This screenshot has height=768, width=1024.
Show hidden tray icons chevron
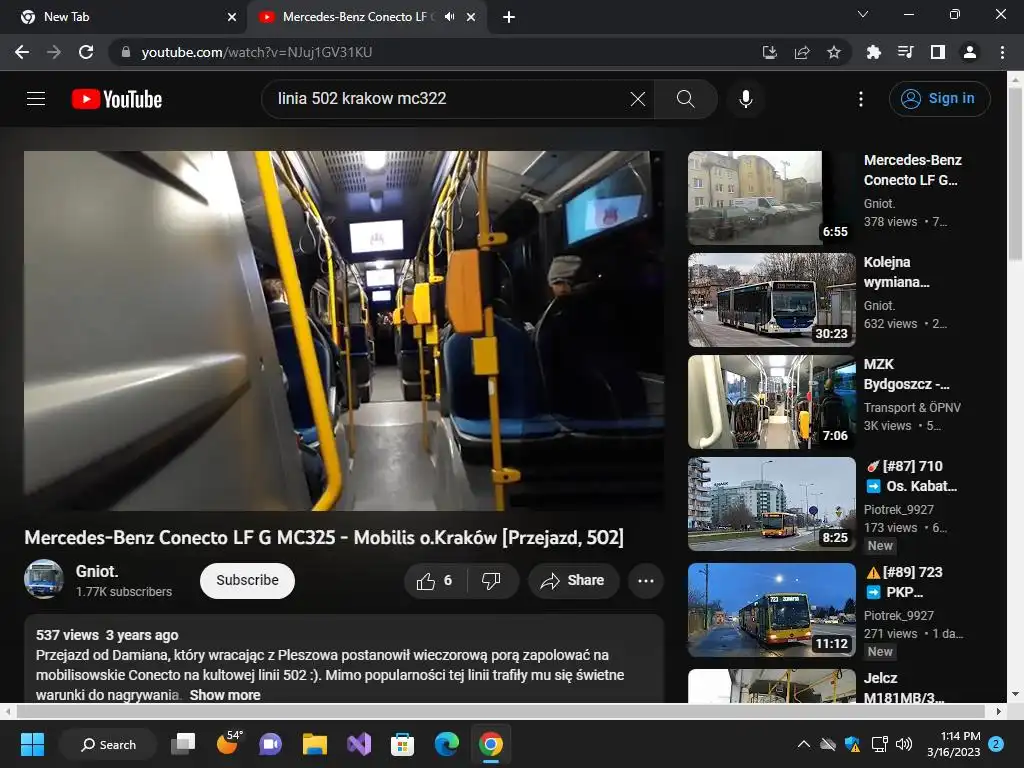[x=804, y=744]
